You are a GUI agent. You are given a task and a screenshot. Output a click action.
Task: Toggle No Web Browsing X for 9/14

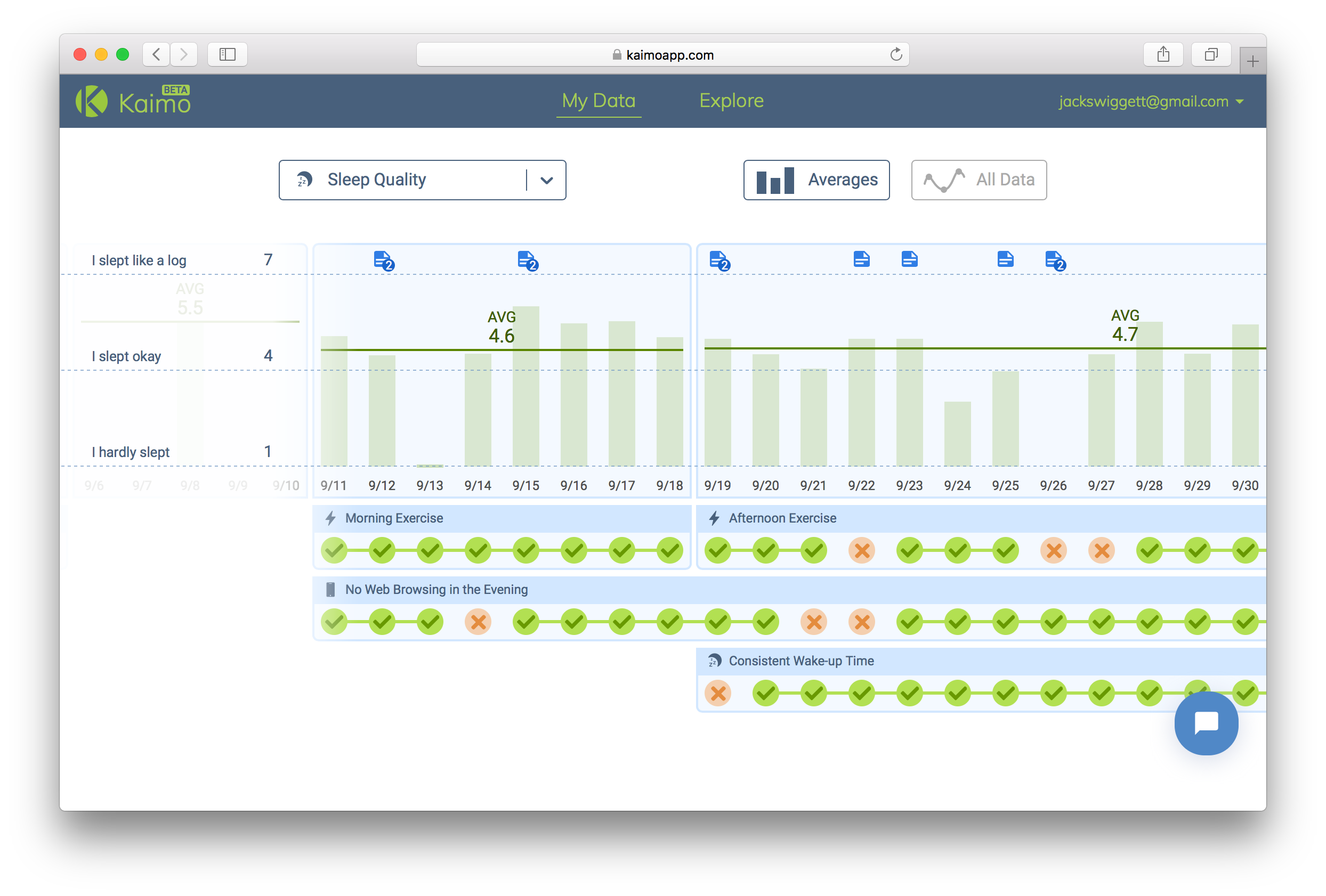(x=478, y=622)
